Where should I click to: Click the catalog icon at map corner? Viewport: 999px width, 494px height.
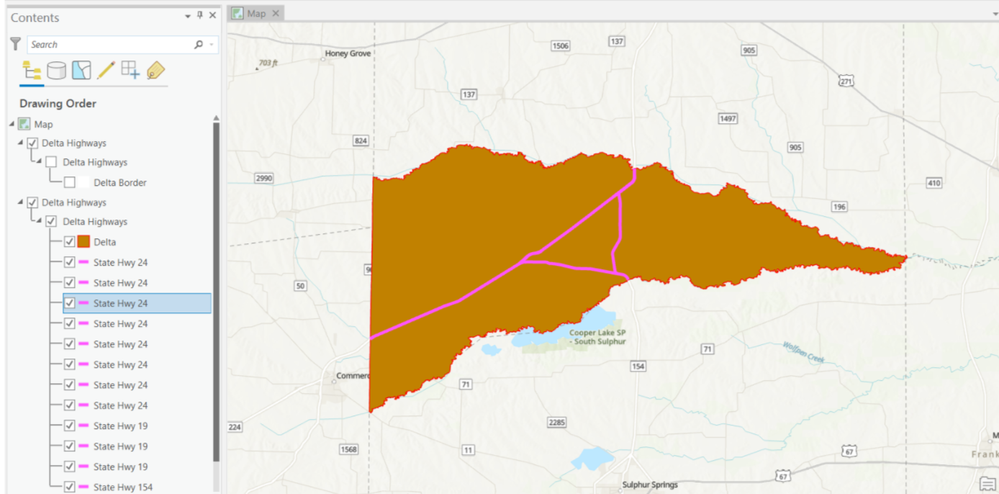987,483
